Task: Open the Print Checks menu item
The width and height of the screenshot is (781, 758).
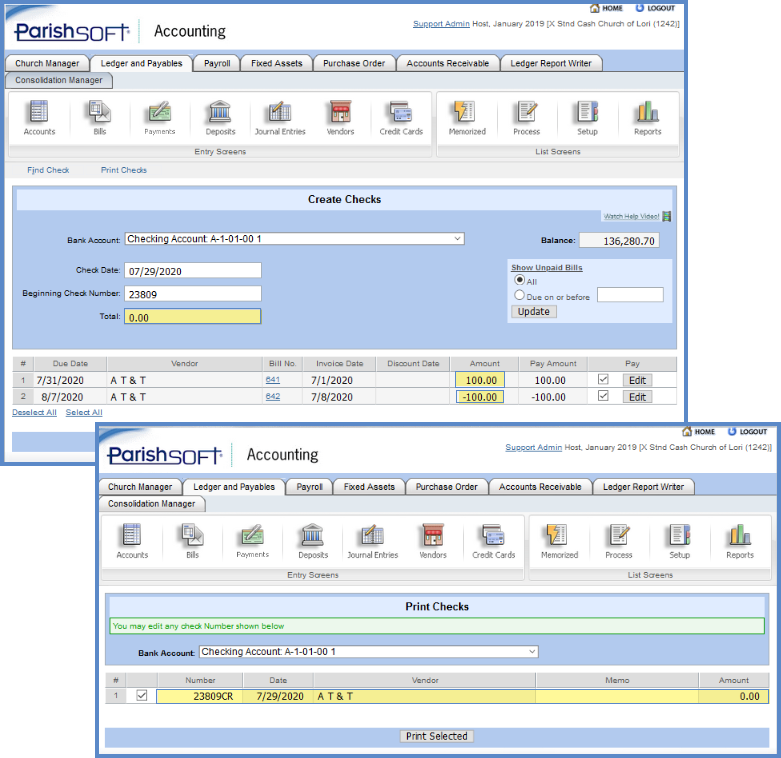Action: (x=124, y=170)
